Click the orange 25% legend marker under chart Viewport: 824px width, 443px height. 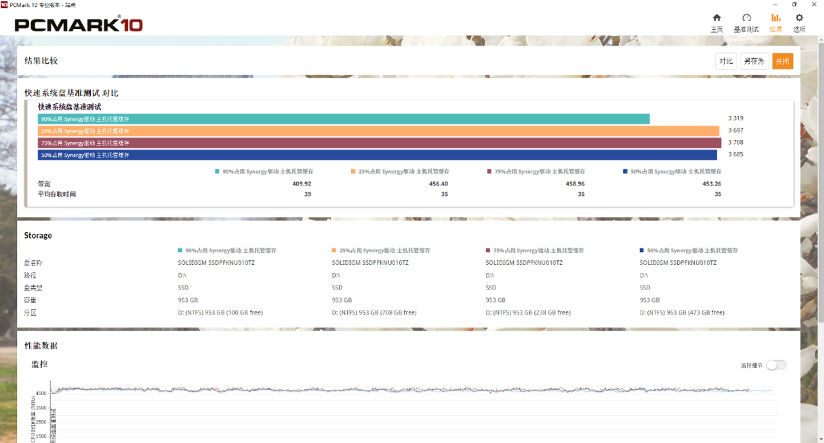click(353, 171)
